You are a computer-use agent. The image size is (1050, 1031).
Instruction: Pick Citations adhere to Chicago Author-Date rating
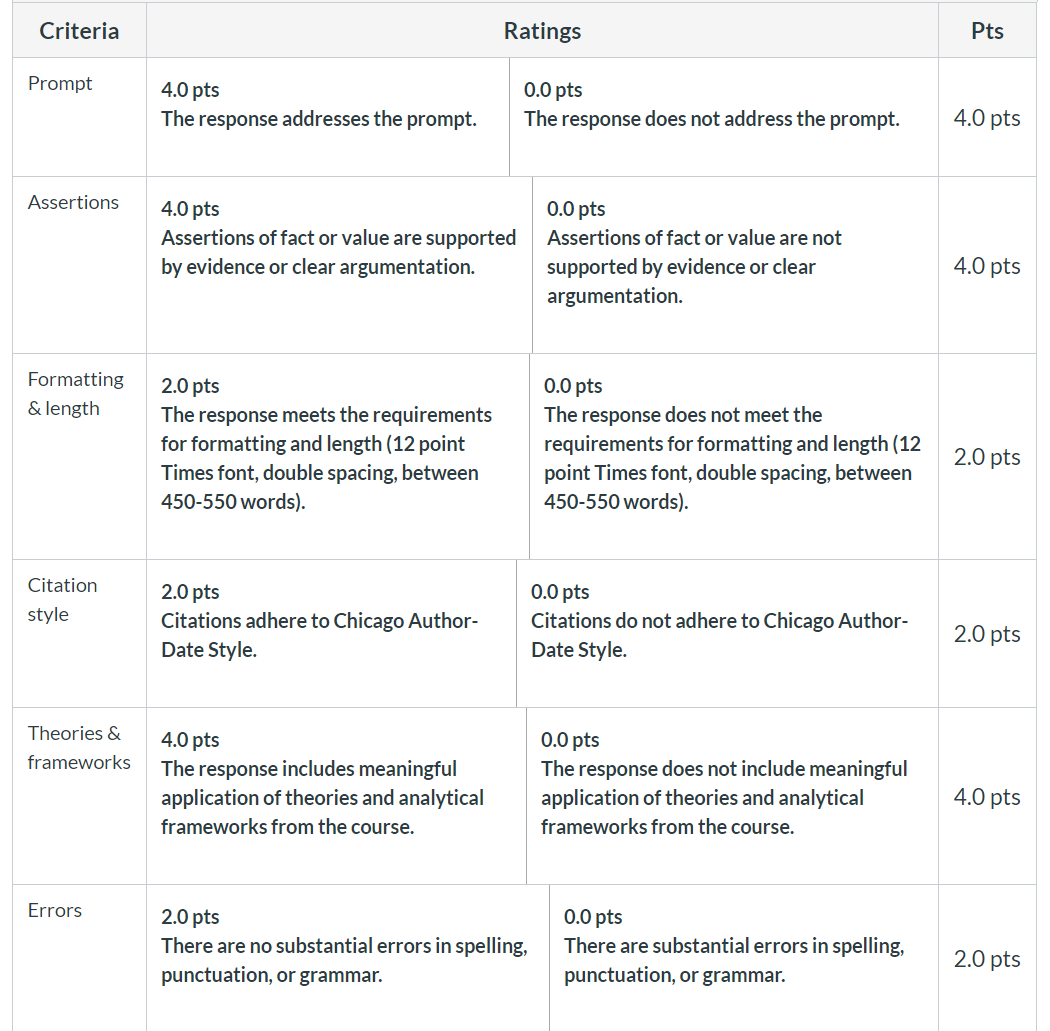(331, 633)
